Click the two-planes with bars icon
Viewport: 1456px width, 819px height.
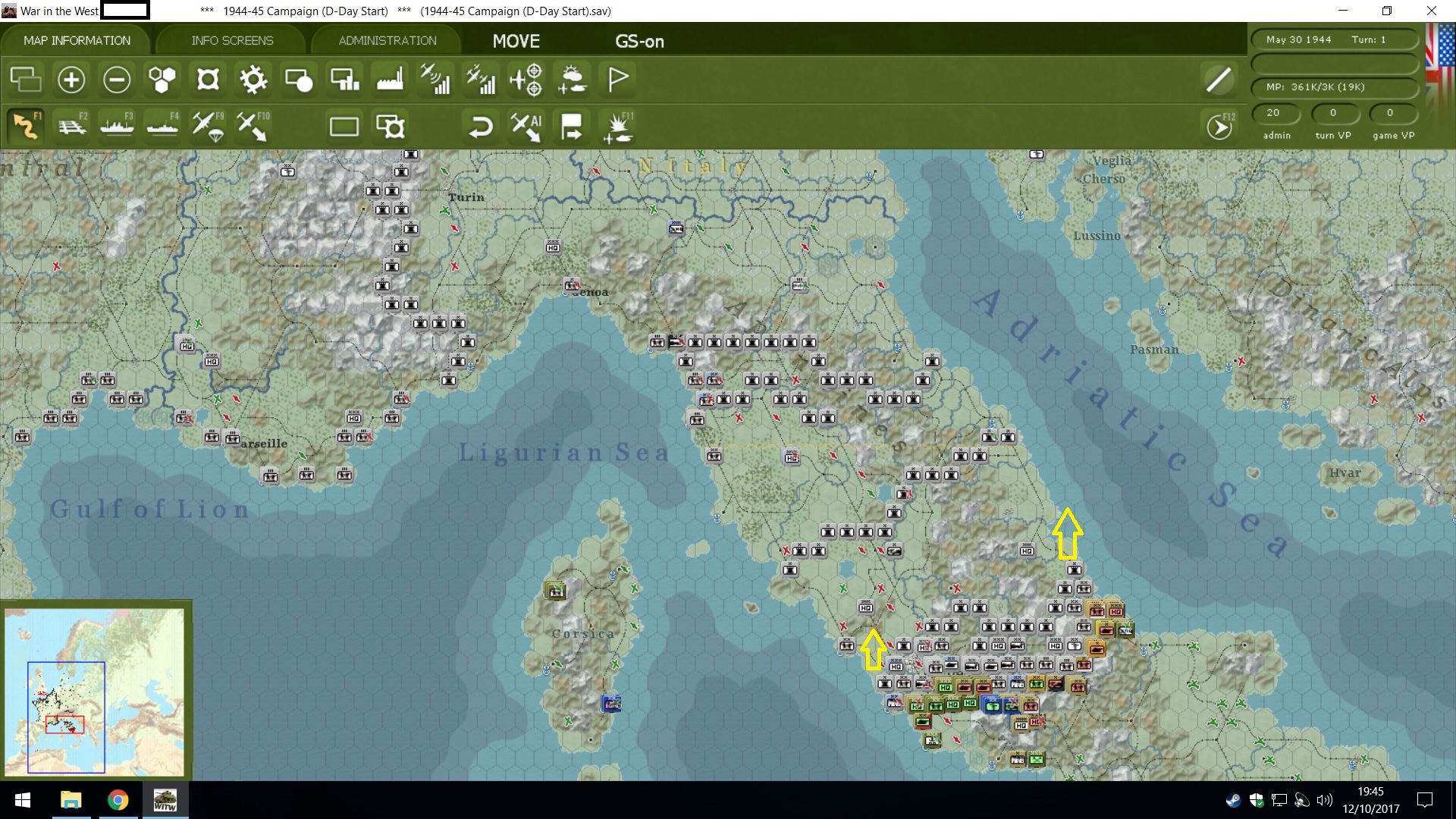[481, 79]
